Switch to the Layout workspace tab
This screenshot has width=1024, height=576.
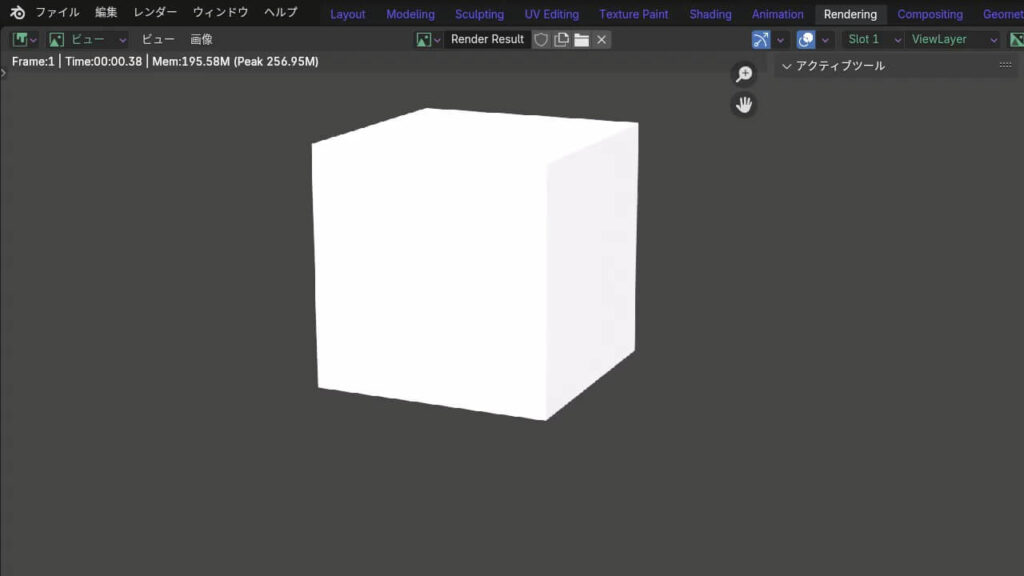[347, 14]
